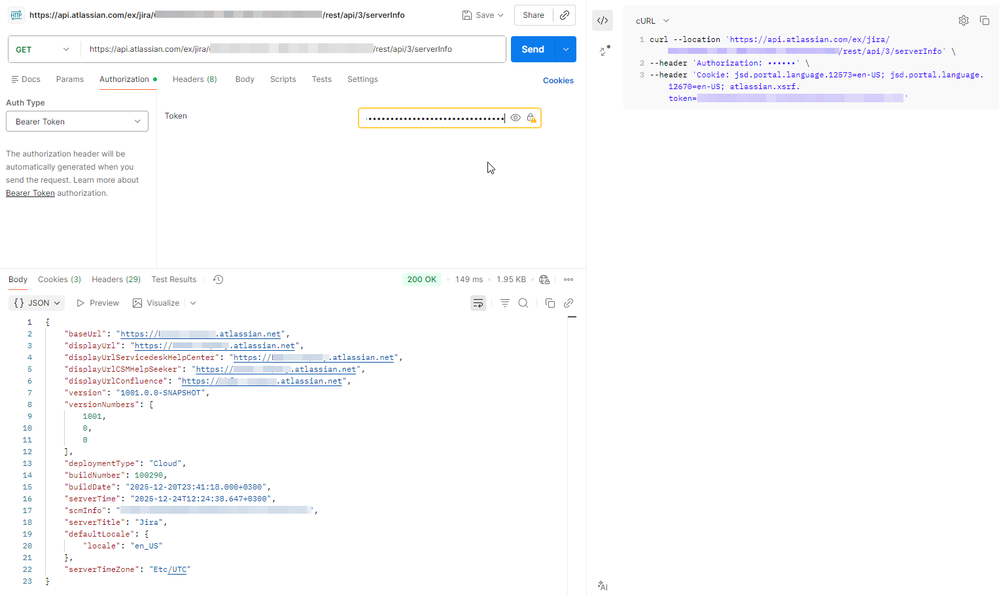This screenshot has height=595, width=999.
Task: Send the request
Action: (x=533, y=49)
